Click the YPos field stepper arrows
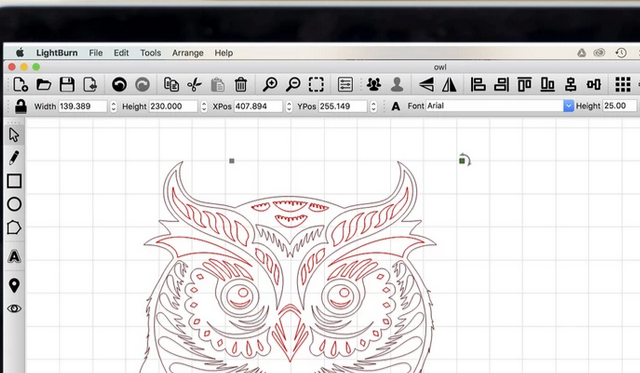This screenshot has height=373, width=640. pos(373,107)
